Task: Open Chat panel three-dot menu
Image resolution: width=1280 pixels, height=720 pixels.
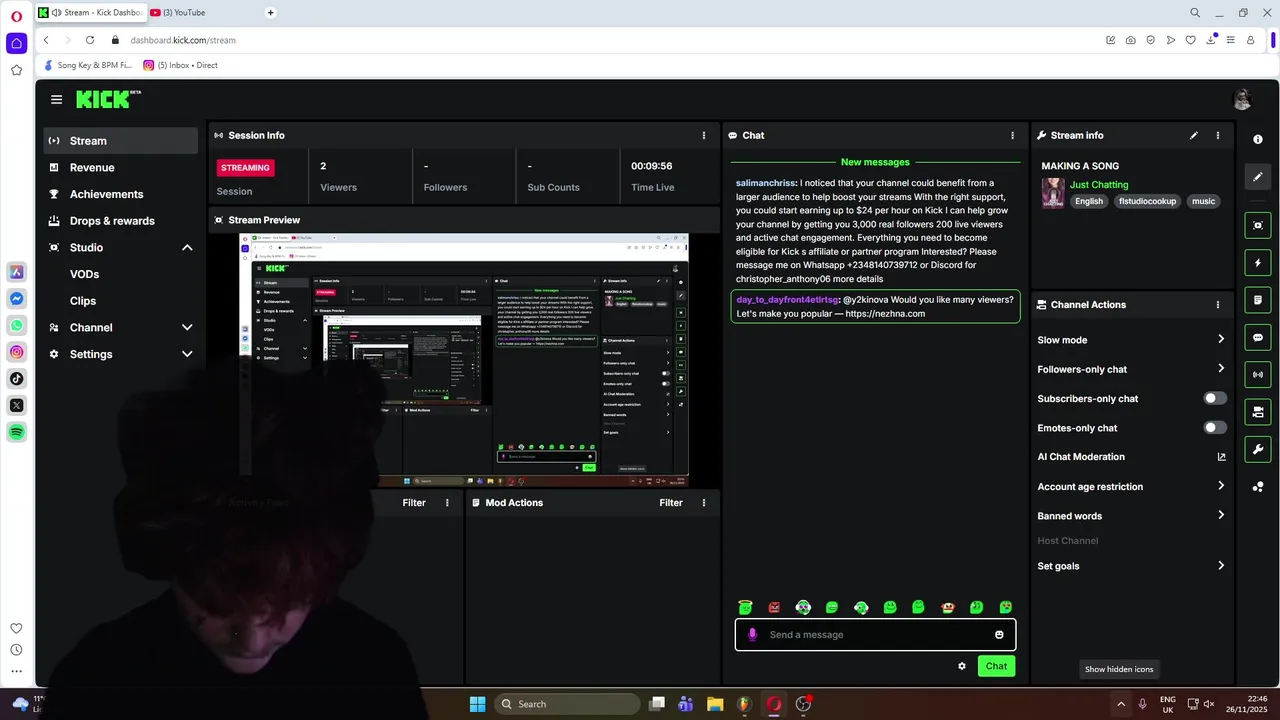Action: coord(1012,135)
